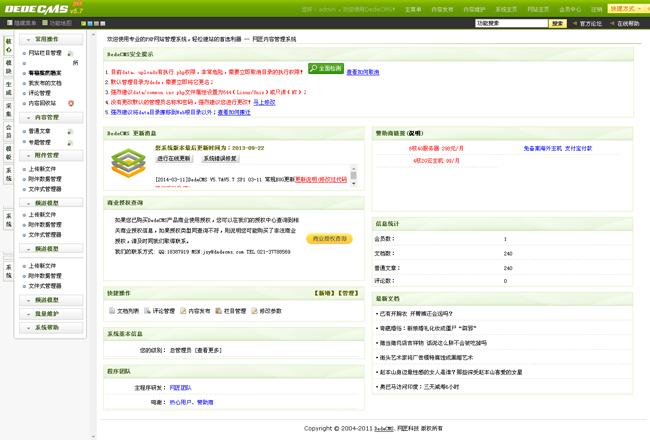Expand the 批量维护 sidebar group
The image size is (650, 440).
pyautogui.click(x=51, y=314)
